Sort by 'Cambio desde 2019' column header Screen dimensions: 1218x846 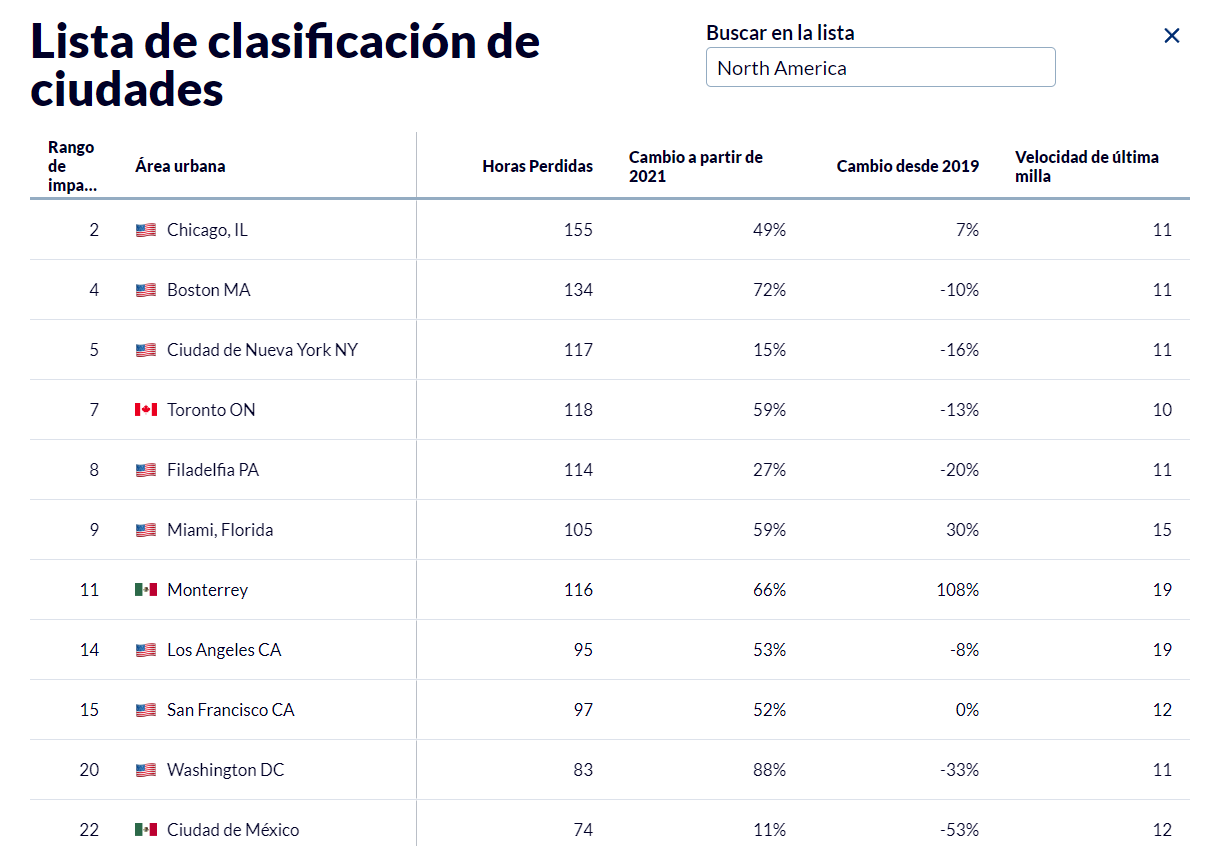[x=907, y=166]
